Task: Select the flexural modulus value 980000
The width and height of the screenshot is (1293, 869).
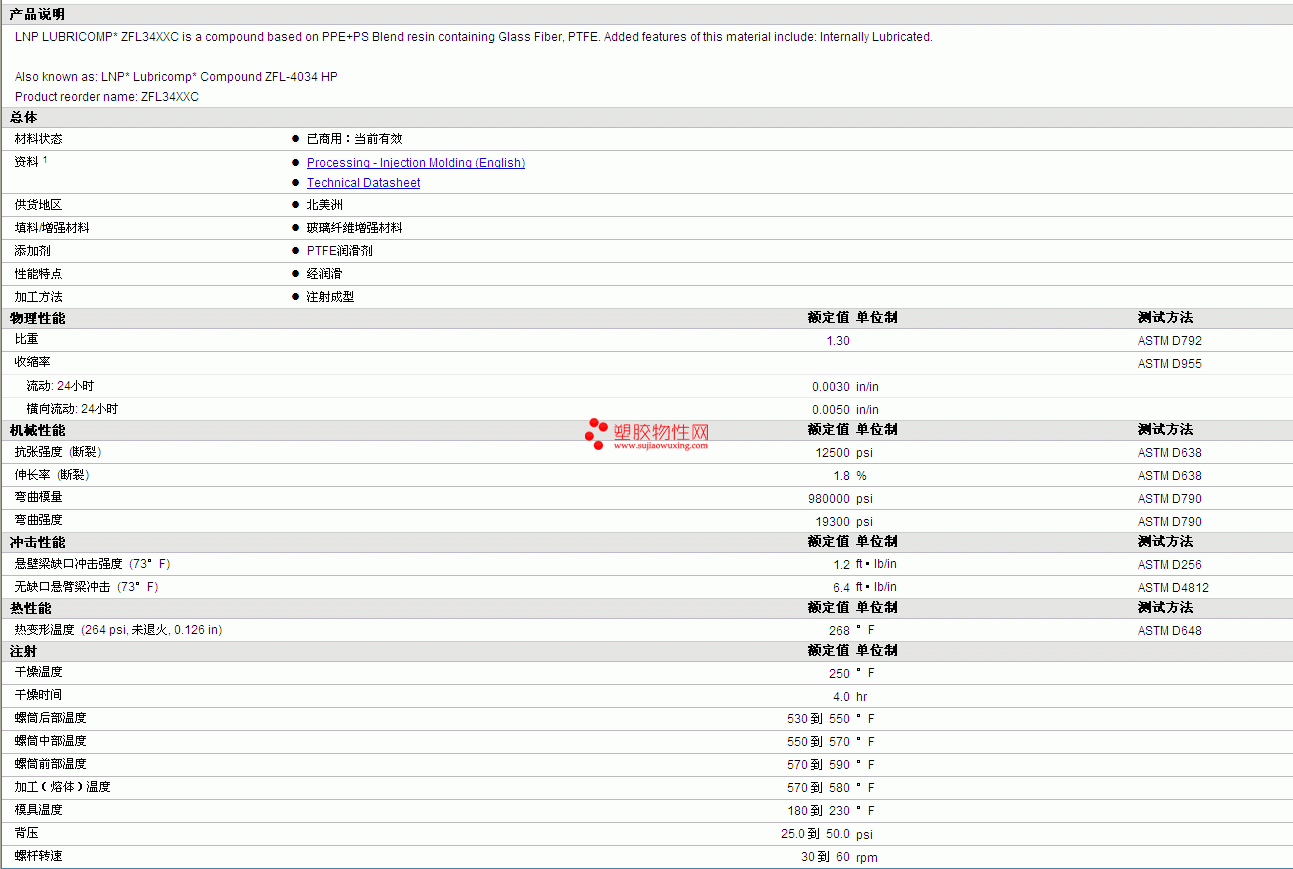Action: tap(829, 499)
